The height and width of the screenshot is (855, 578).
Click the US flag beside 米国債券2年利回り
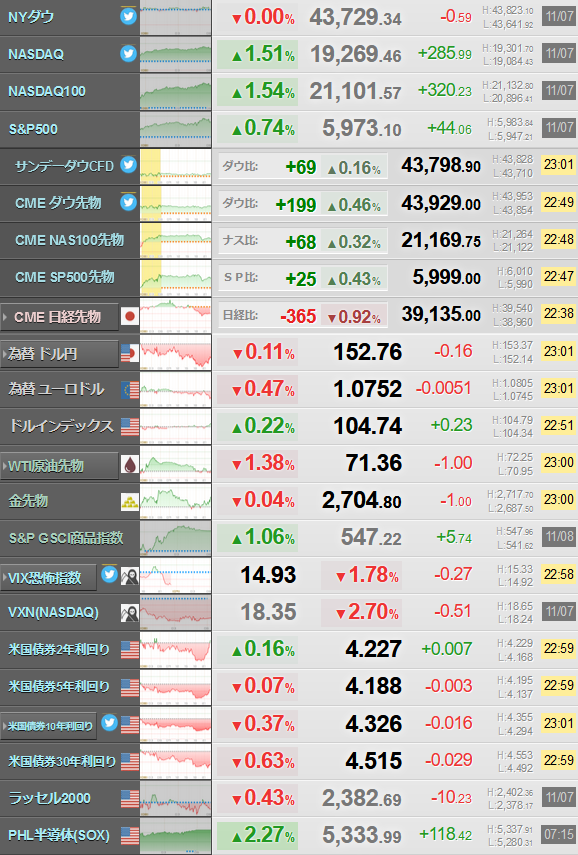[130, 650]
